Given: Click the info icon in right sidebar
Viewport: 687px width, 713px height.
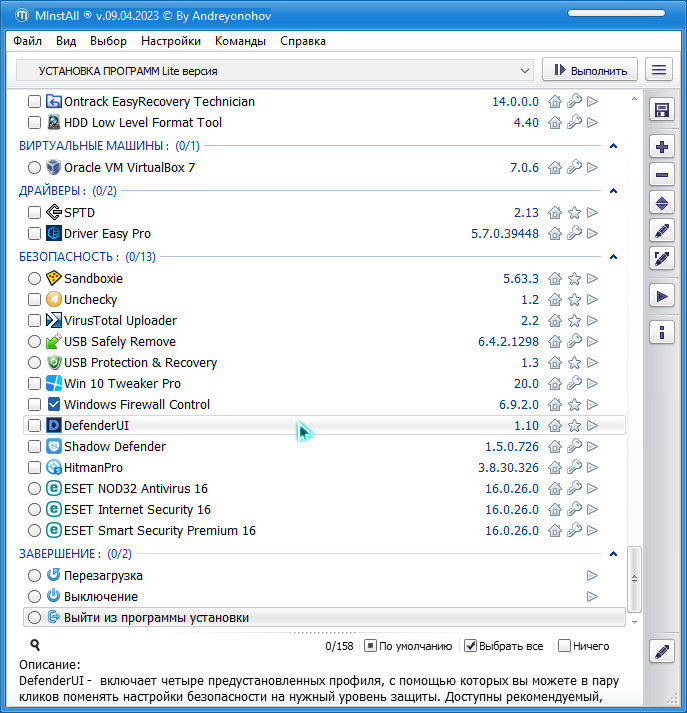Looking at the screenshot, I should pyautogui.click(x=661, y=331).
